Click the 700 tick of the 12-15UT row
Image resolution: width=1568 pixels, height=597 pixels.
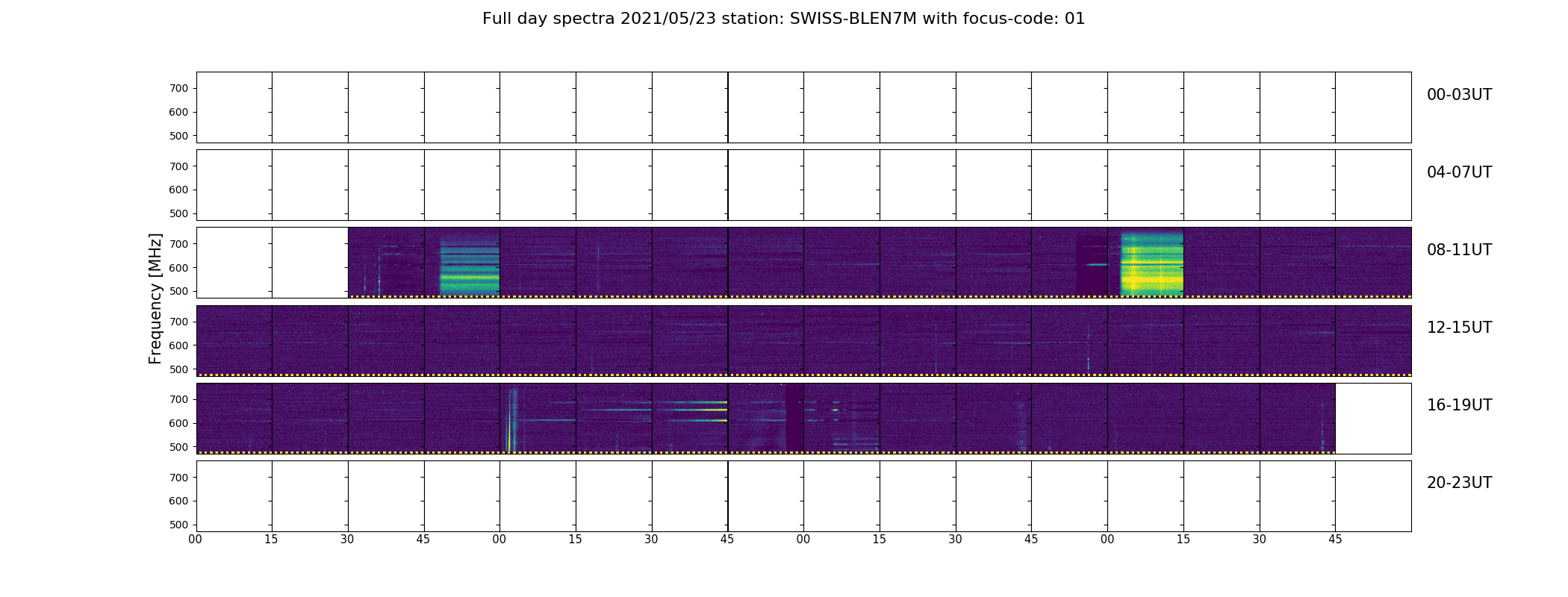[x=178, y=322]
